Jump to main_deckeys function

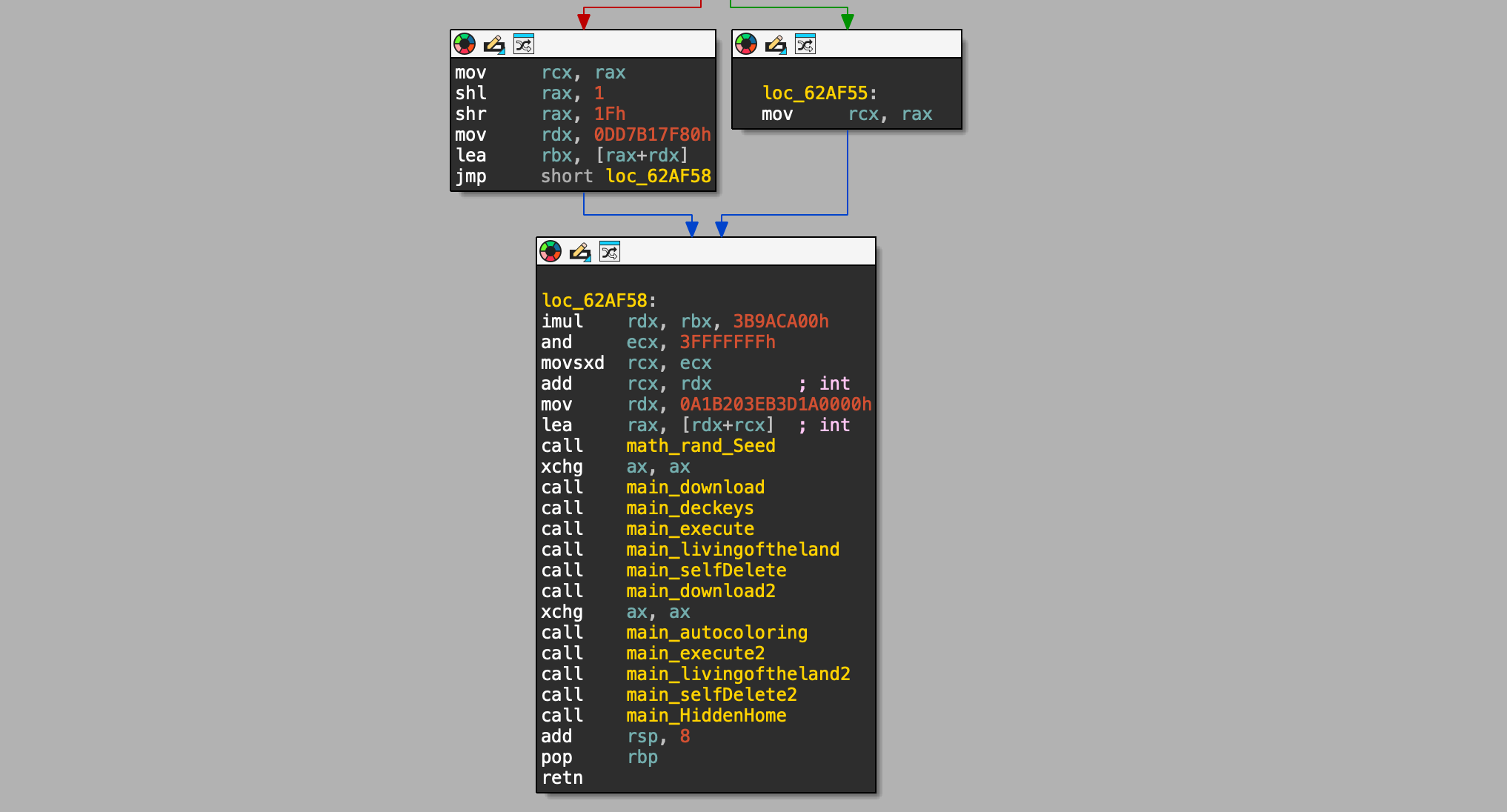click(x=689, y=508)
